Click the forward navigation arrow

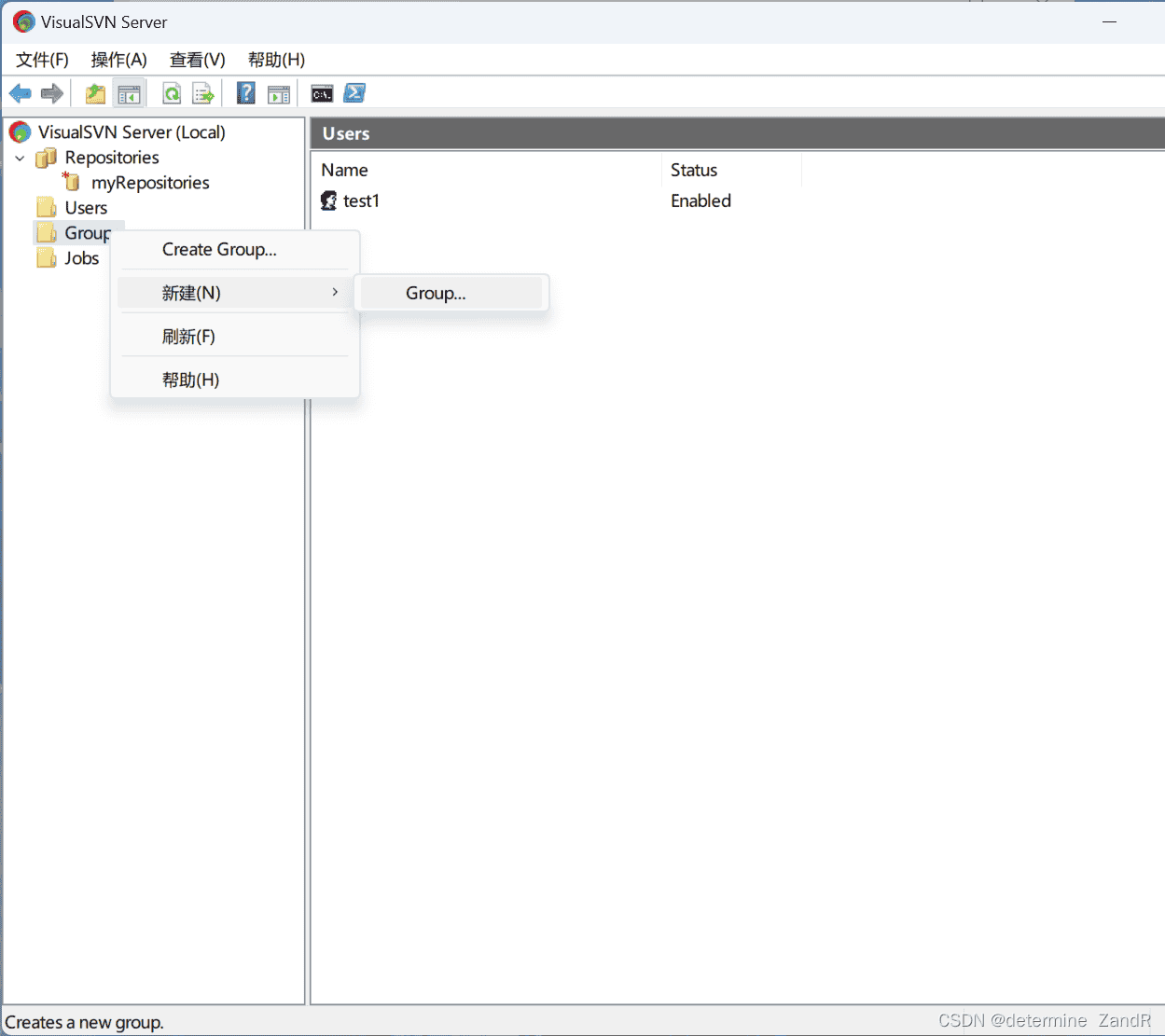[51, 92]
